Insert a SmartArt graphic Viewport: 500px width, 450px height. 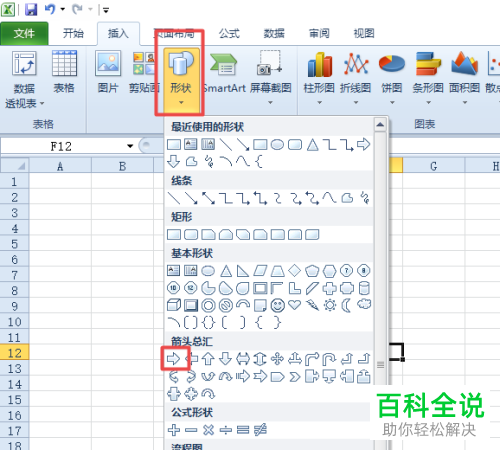click(224, 73)
